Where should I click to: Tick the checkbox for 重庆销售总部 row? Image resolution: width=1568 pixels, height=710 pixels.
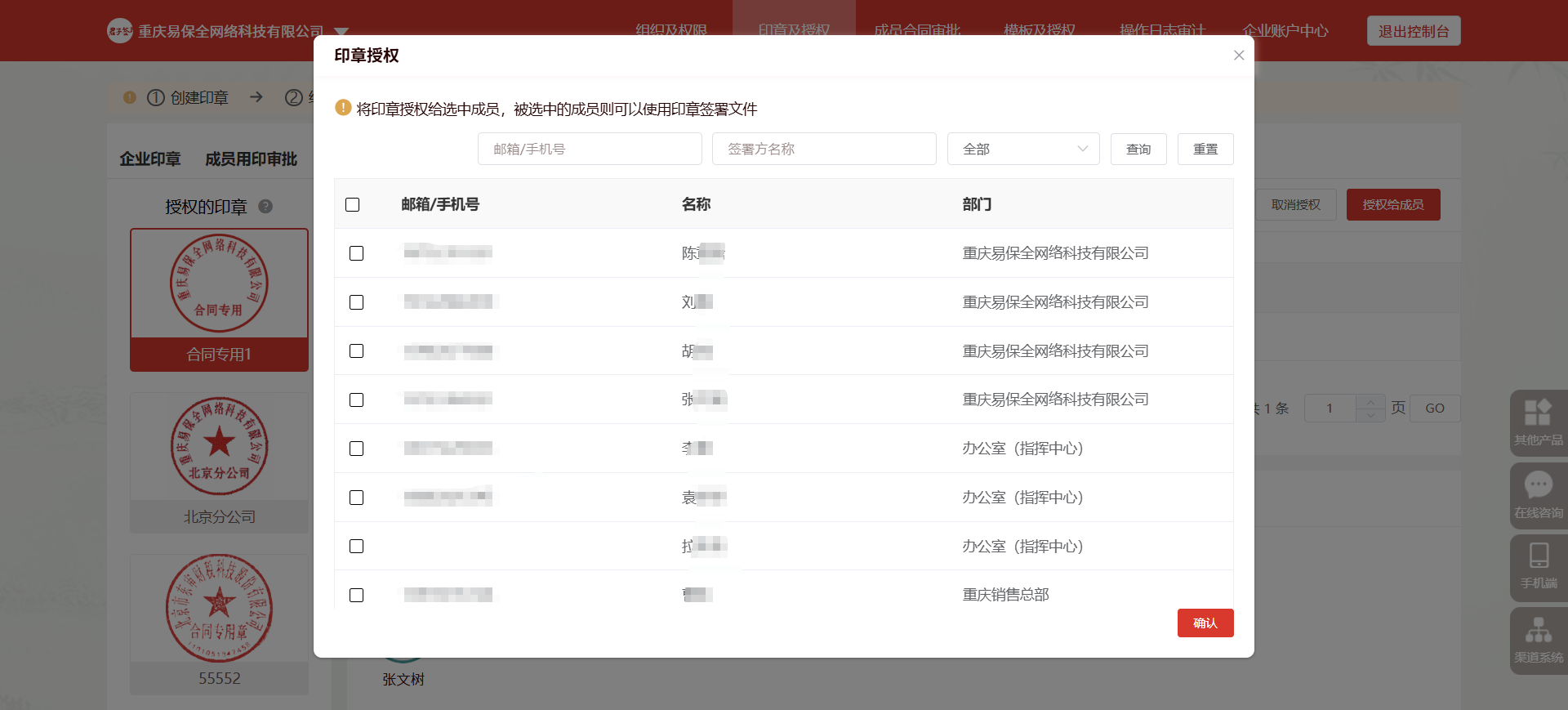[x=357, y=595]
